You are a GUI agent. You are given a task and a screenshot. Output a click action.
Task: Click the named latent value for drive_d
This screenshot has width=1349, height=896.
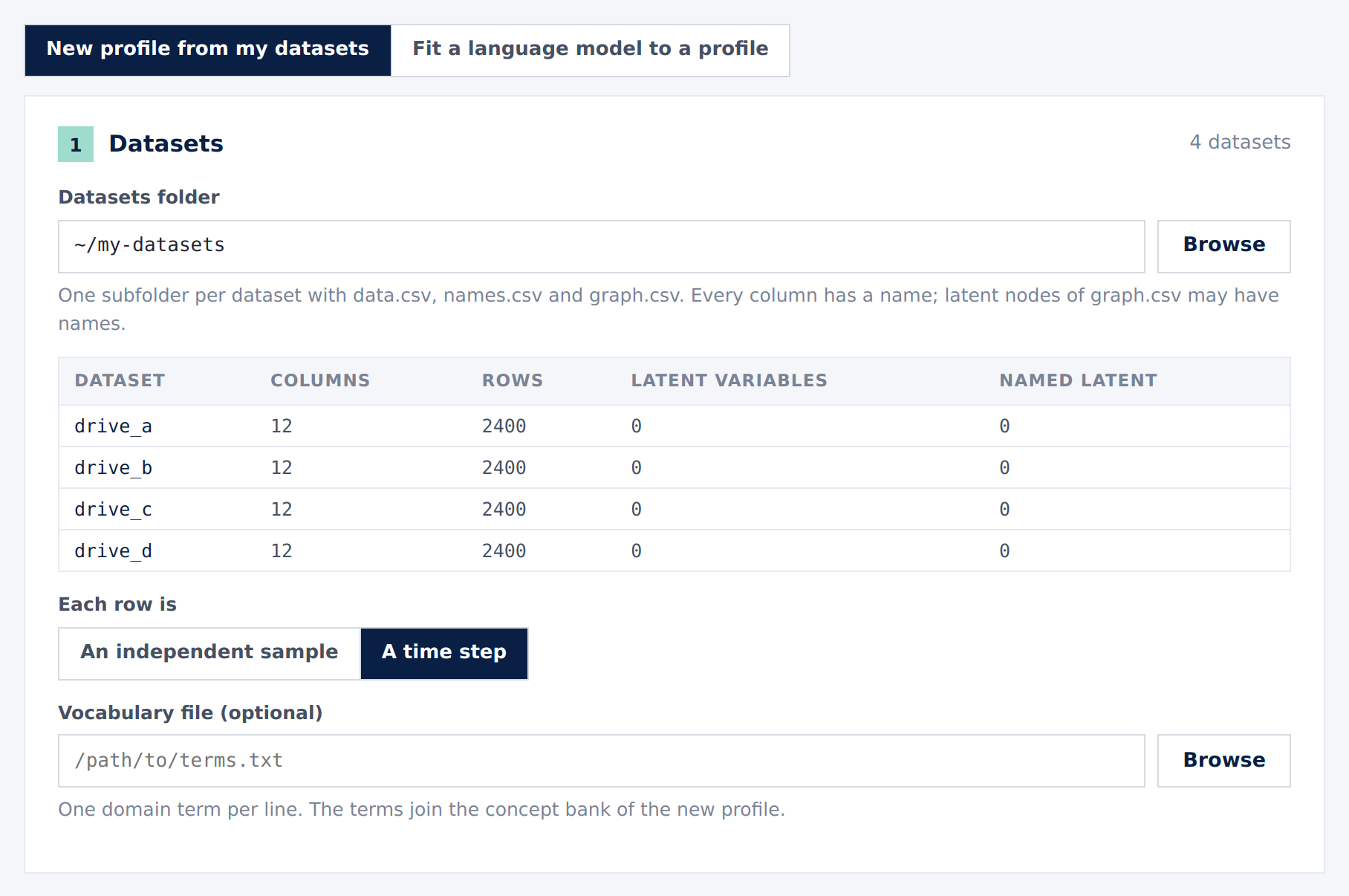1004,551
